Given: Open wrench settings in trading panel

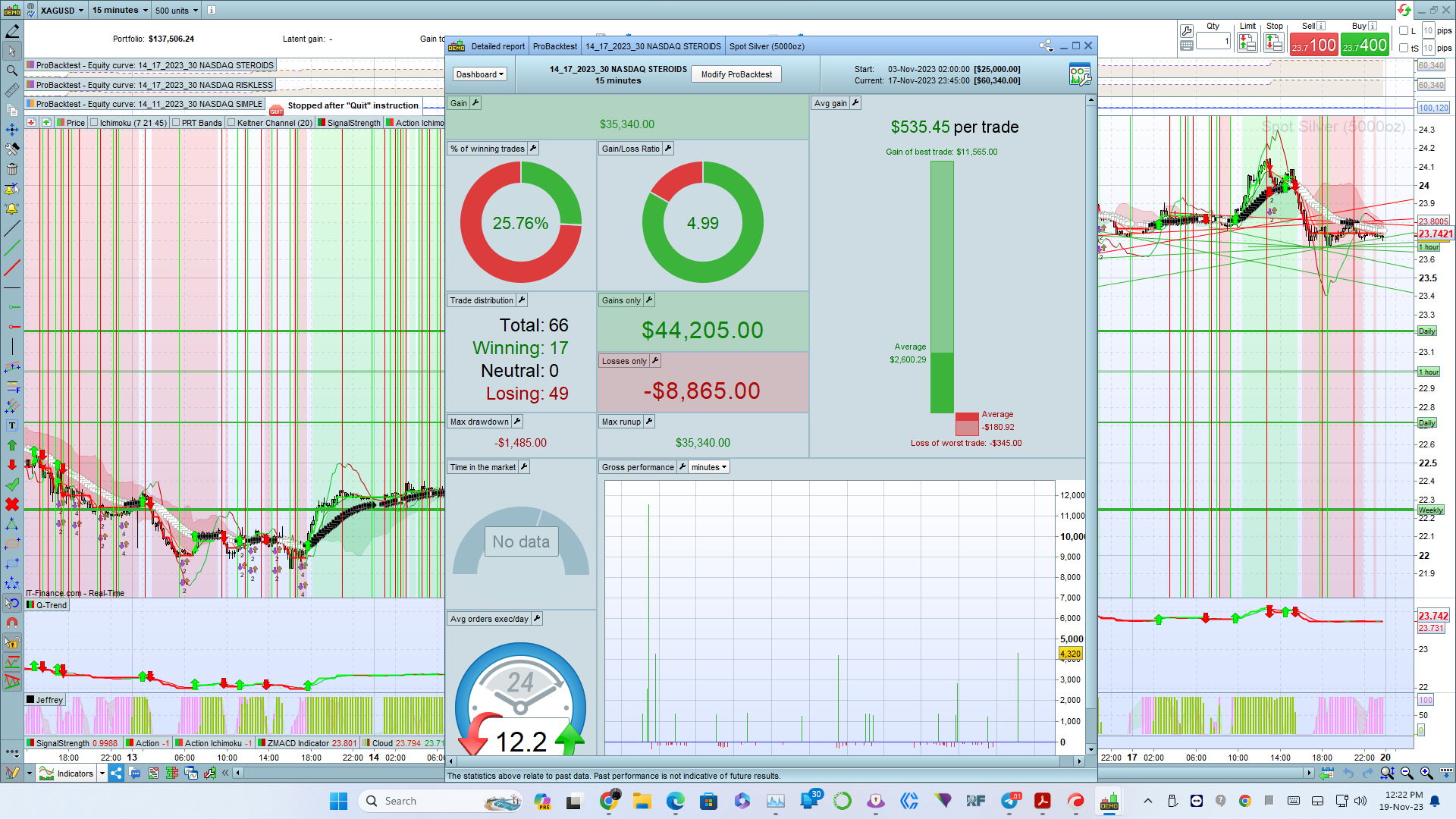Looking at the screenshot, I should tap(1187, 30).
